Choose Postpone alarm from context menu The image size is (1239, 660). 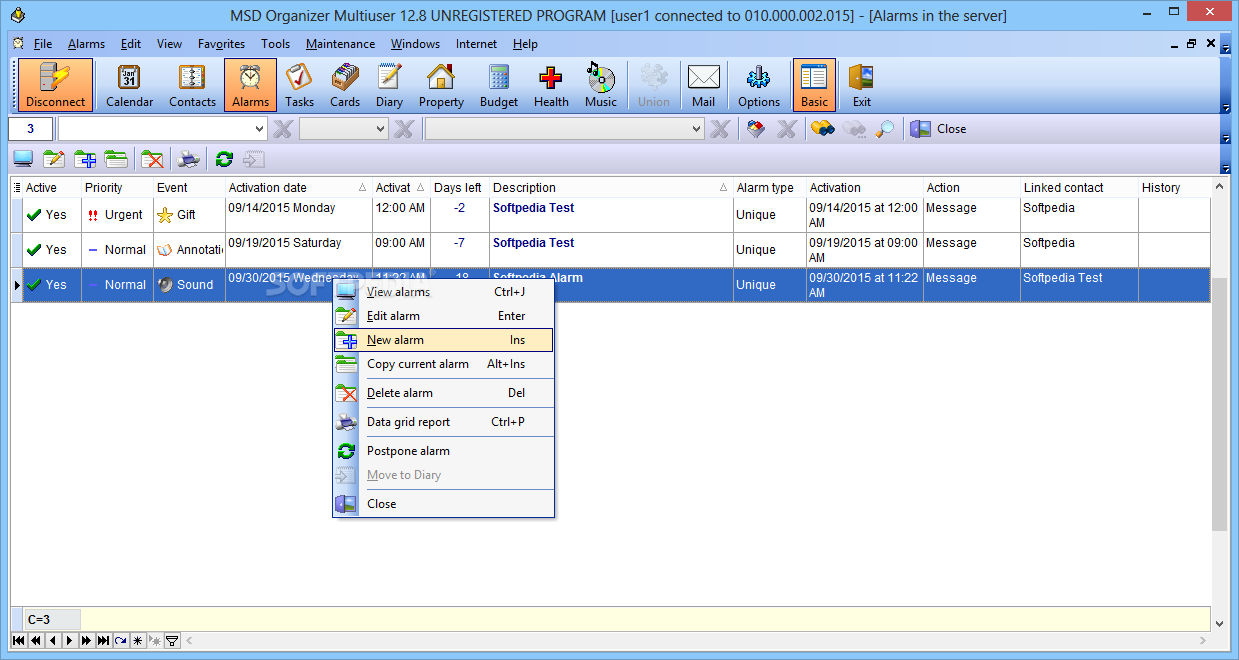pos(444,451)
